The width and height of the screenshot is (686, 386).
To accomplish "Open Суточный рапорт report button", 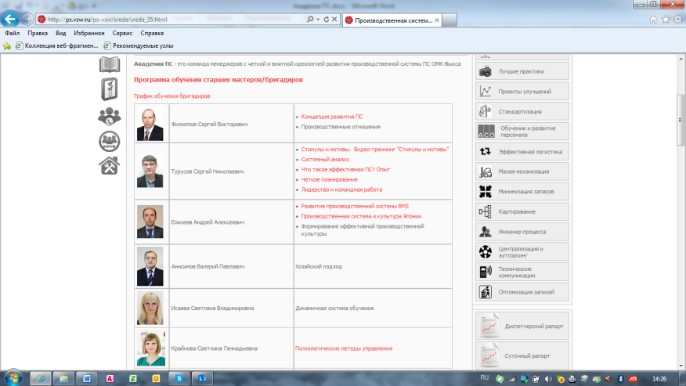I will [x=522, y=355].
